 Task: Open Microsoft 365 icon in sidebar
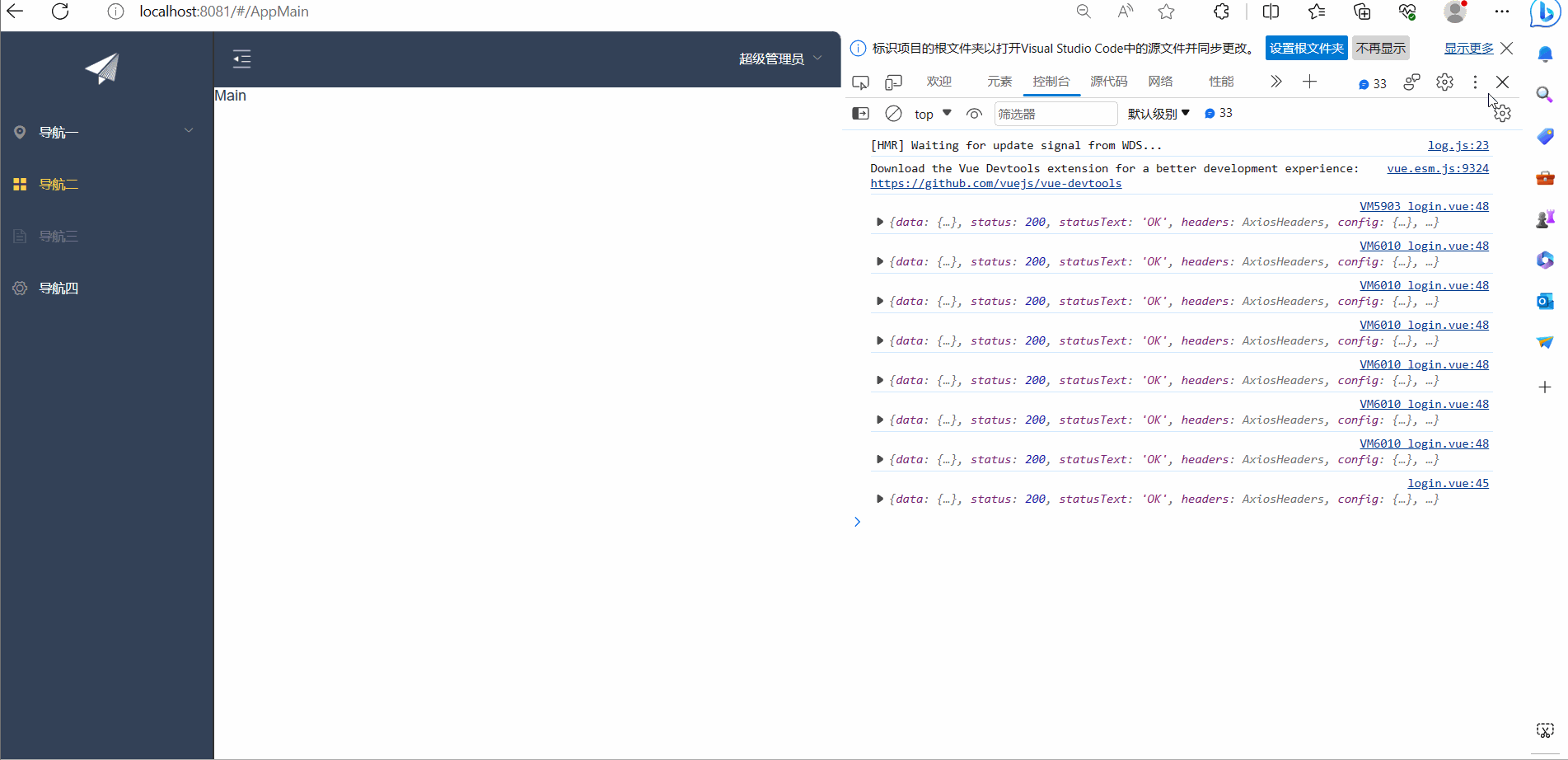(x=1545, y=260)
